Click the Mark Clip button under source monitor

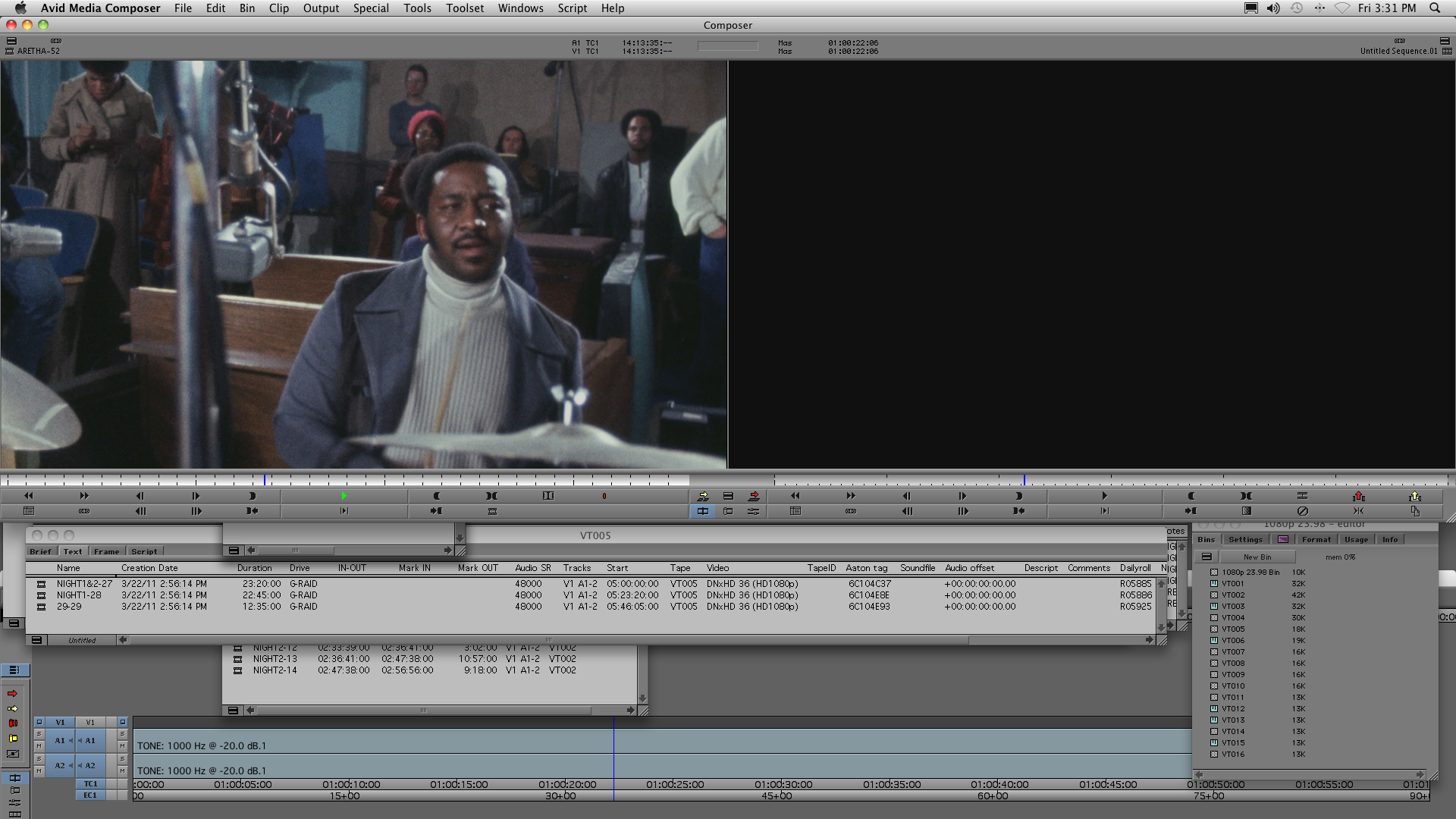tap(491, 496)
